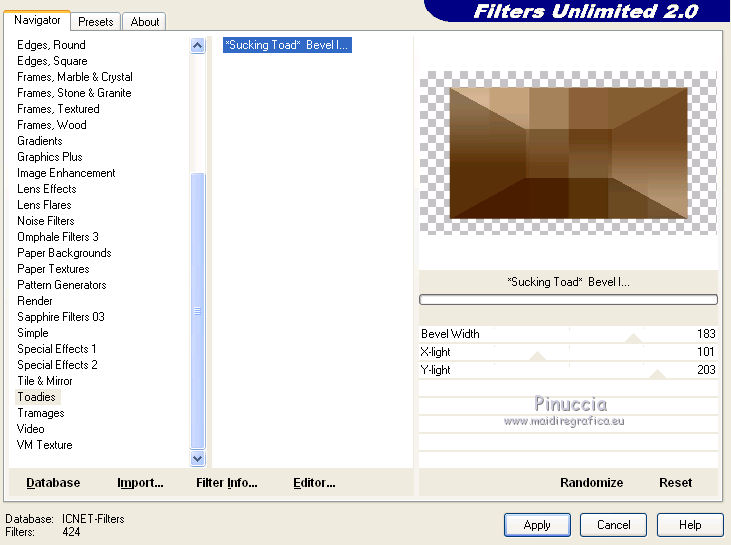Click the Bevel Width slider

pos(568,334)
